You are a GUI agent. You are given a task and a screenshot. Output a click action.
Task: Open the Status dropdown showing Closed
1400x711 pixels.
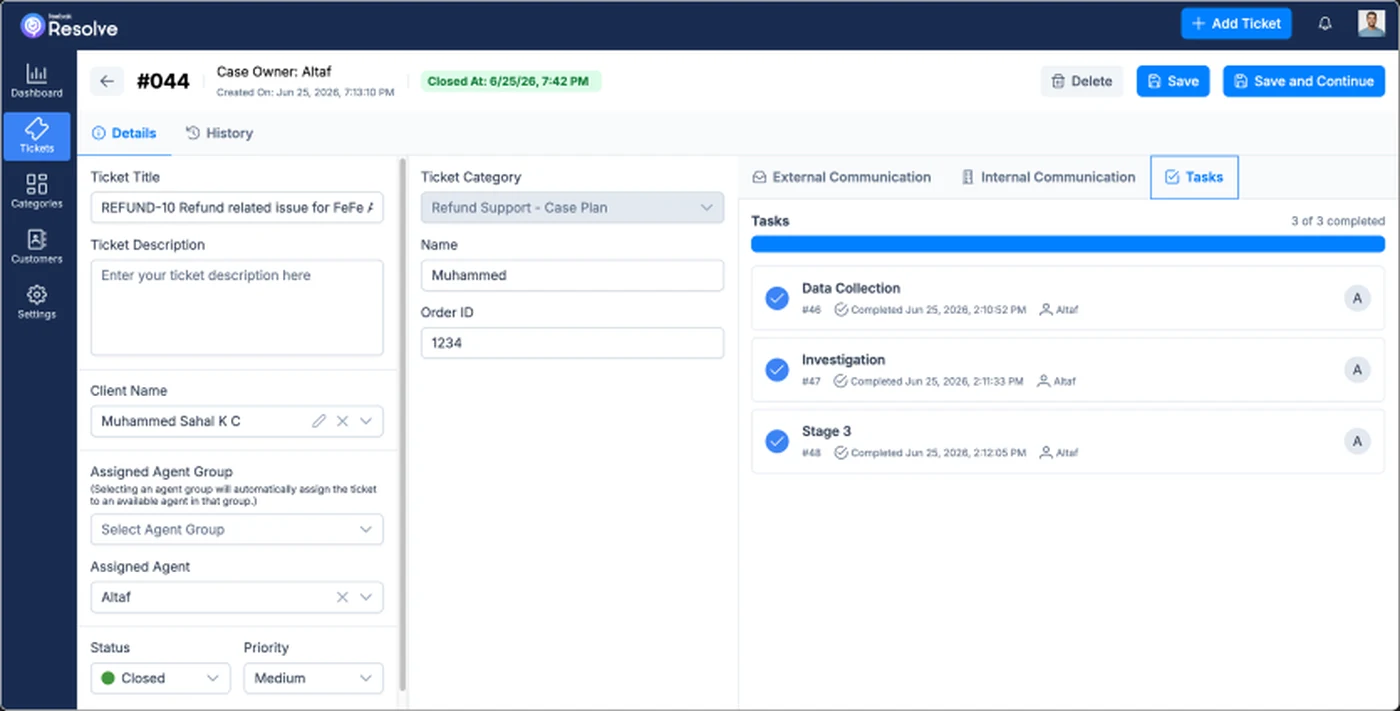coord(160,678)
